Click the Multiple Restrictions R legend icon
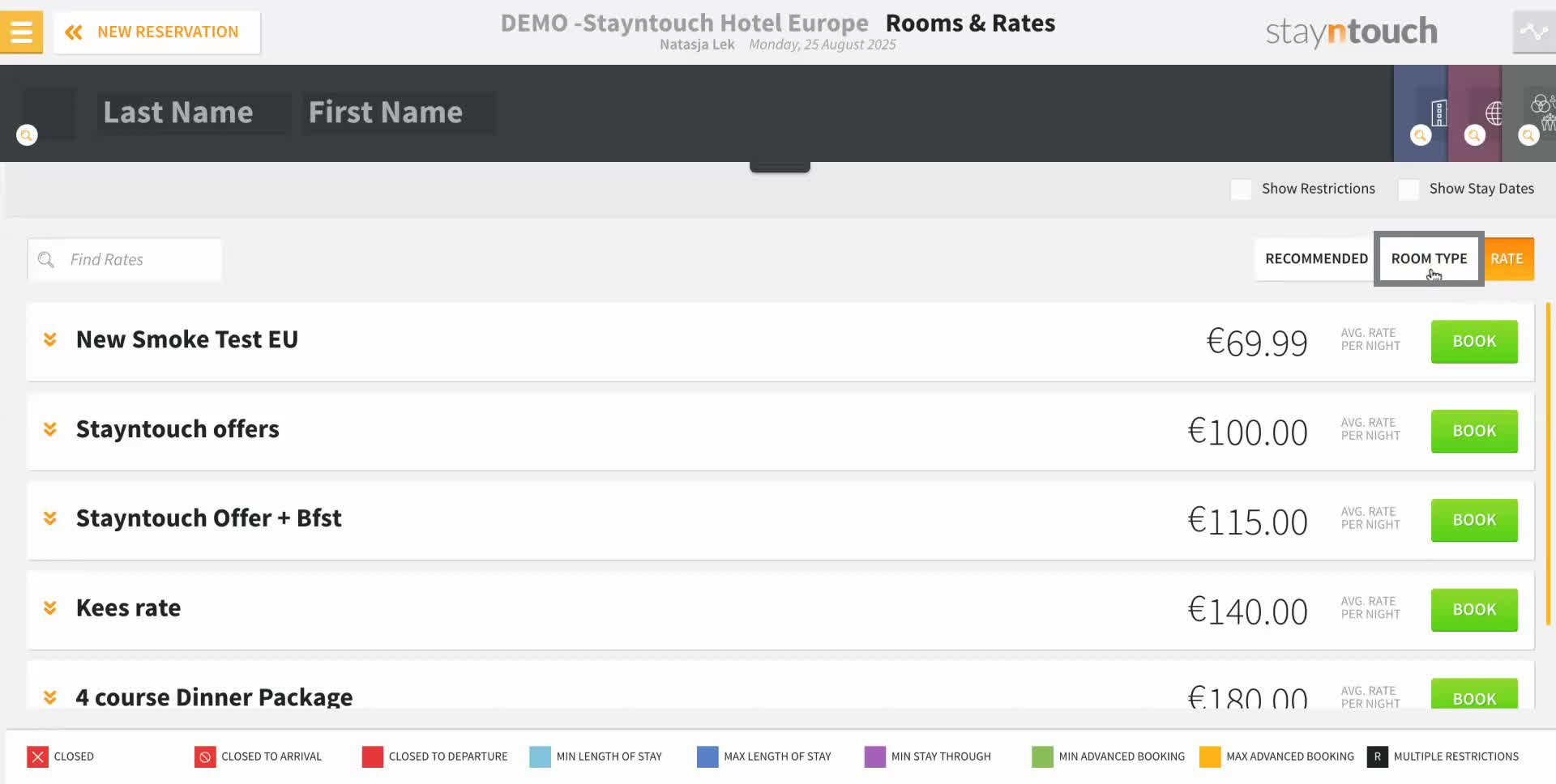The height and width of the screenshot is (784, 1556). [1377, 756]
